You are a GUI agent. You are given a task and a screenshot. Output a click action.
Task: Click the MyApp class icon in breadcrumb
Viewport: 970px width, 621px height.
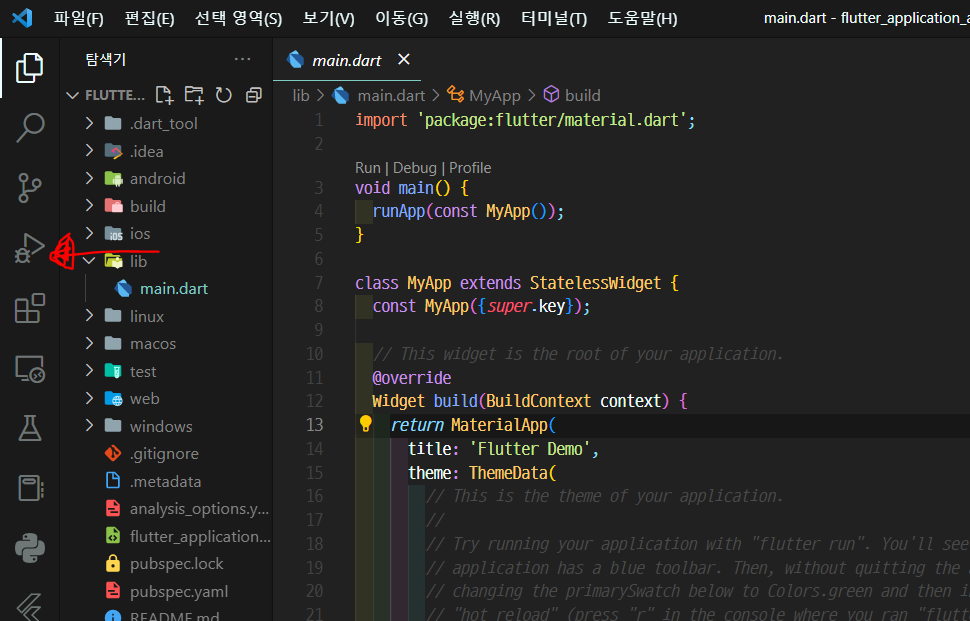coord(456,94)
